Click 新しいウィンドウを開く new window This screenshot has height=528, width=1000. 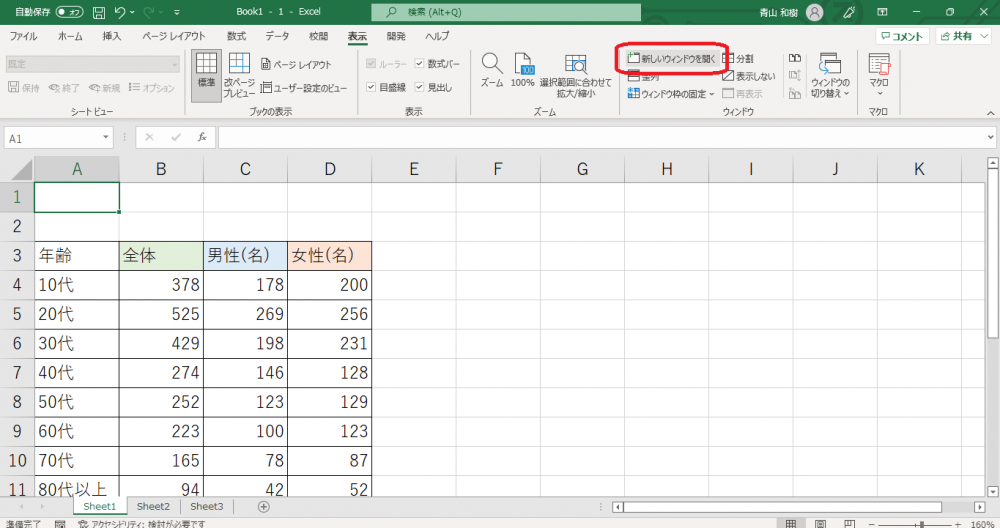672,59
